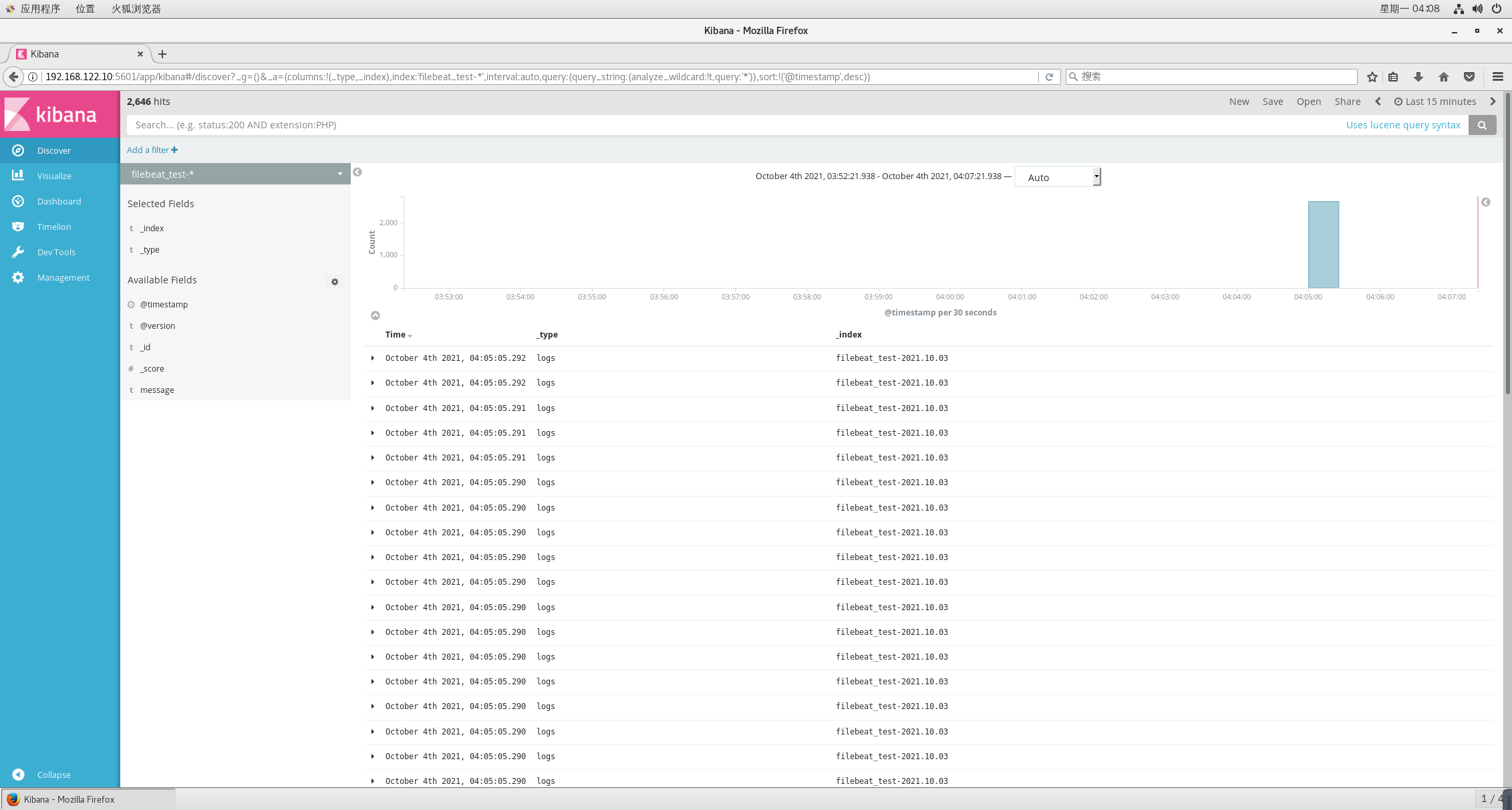Open the Share menu item

pyautogui.click(x=1347, y=102)
